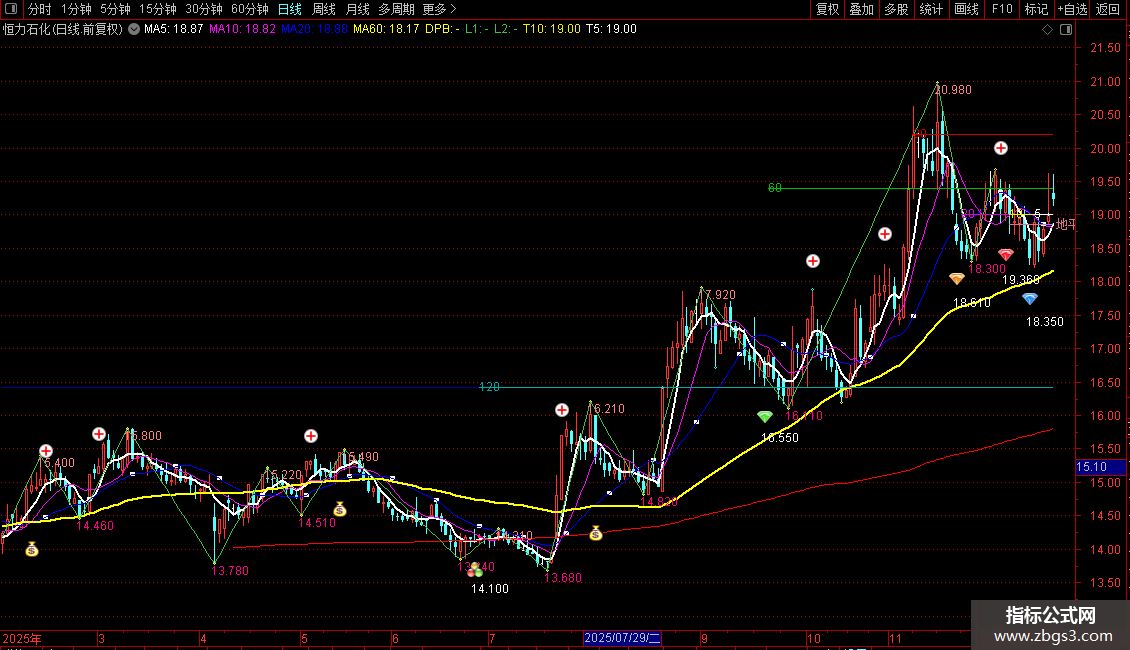Click the 地平 label at chart right

click(x=1066, y=225)
